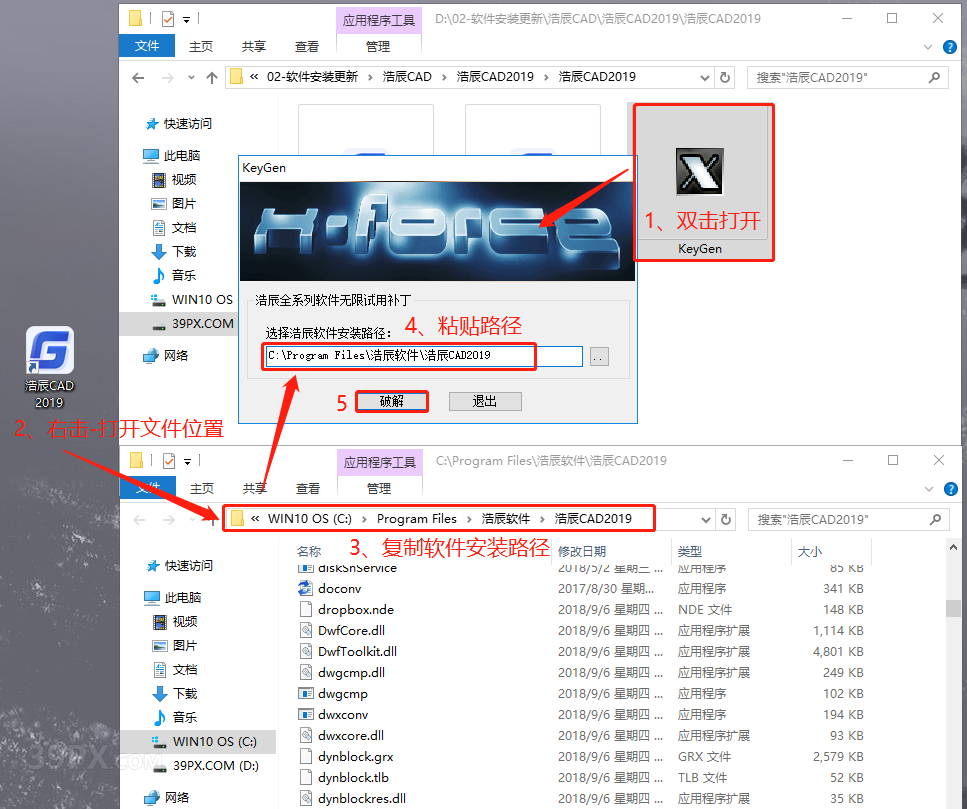This screenshot has height=809, width=967.
Task: Sort by 大小 column header
Action: pos(810,551)
